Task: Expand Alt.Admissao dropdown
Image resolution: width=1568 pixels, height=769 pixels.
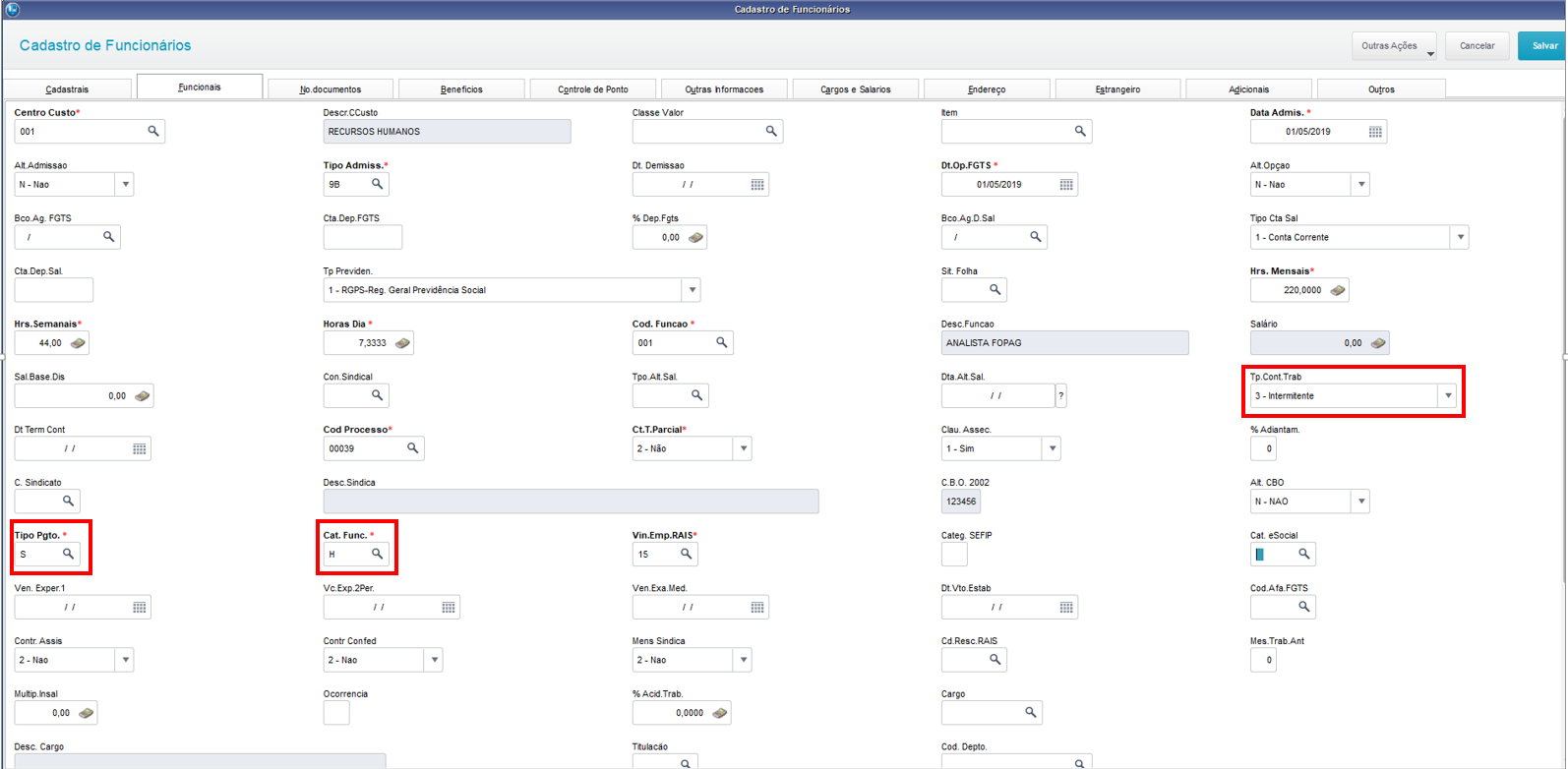Action: [125, 185]
